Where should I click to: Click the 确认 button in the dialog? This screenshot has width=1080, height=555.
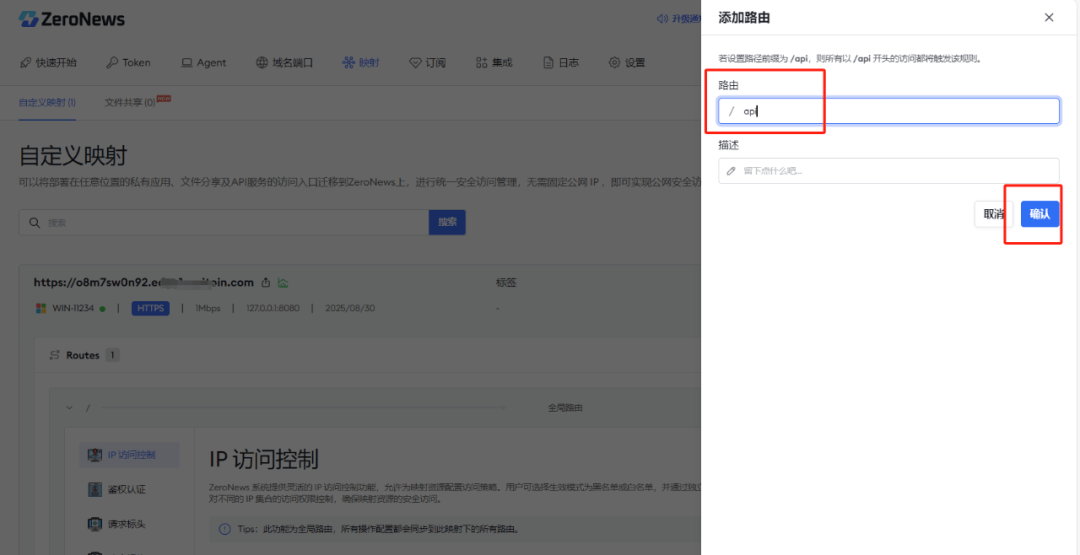click(1039, 214)
